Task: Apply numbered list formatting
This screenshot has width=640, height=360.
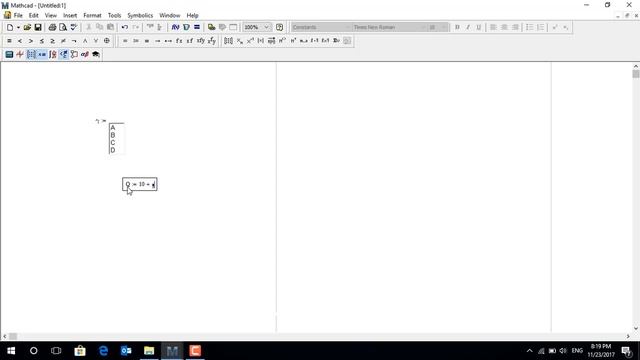Action: [x=540, y=27]
